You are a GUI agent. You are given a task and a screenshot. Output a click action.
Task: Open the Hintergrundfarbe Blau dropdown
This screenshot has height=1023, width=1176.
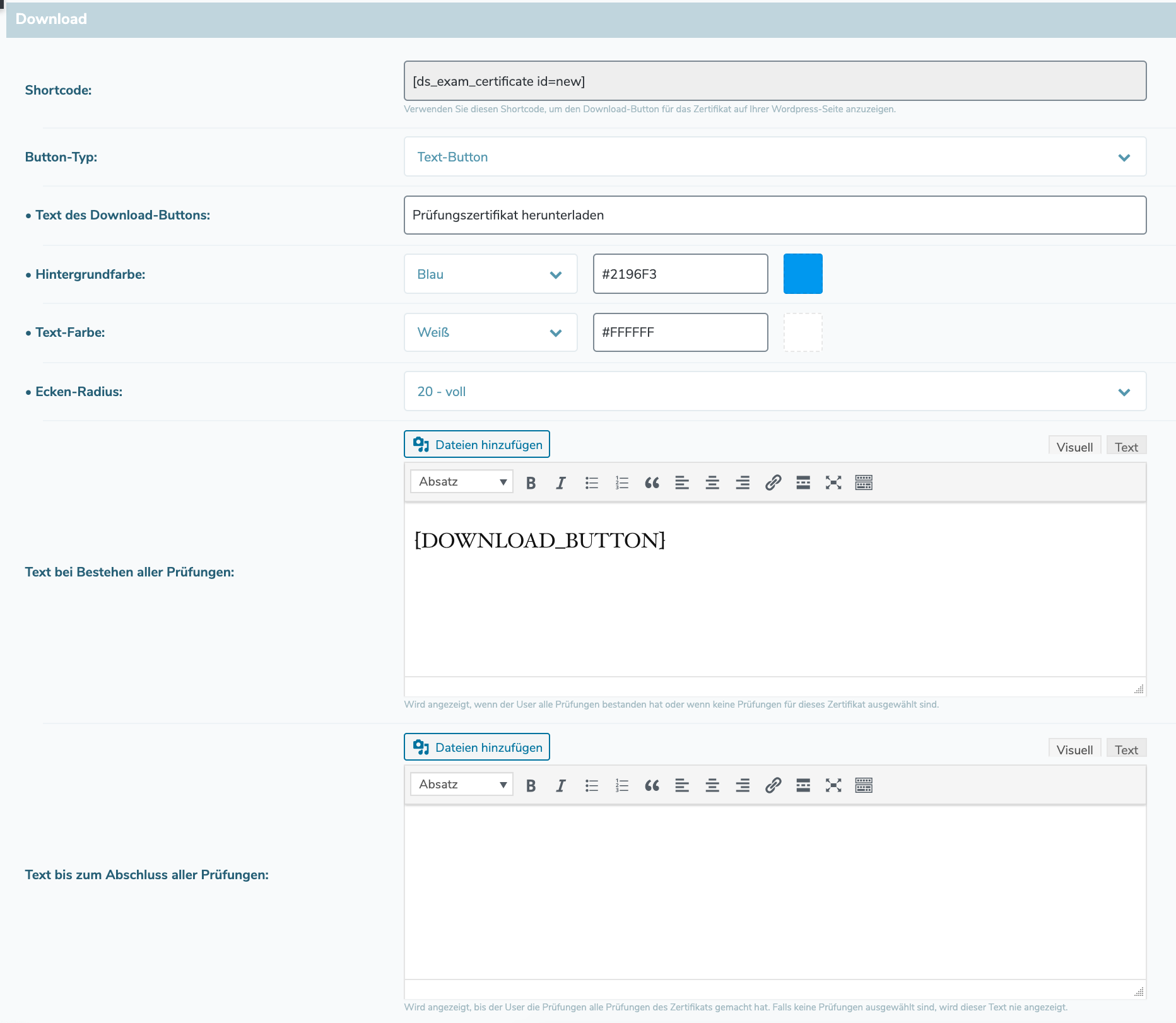click(490, 274)
